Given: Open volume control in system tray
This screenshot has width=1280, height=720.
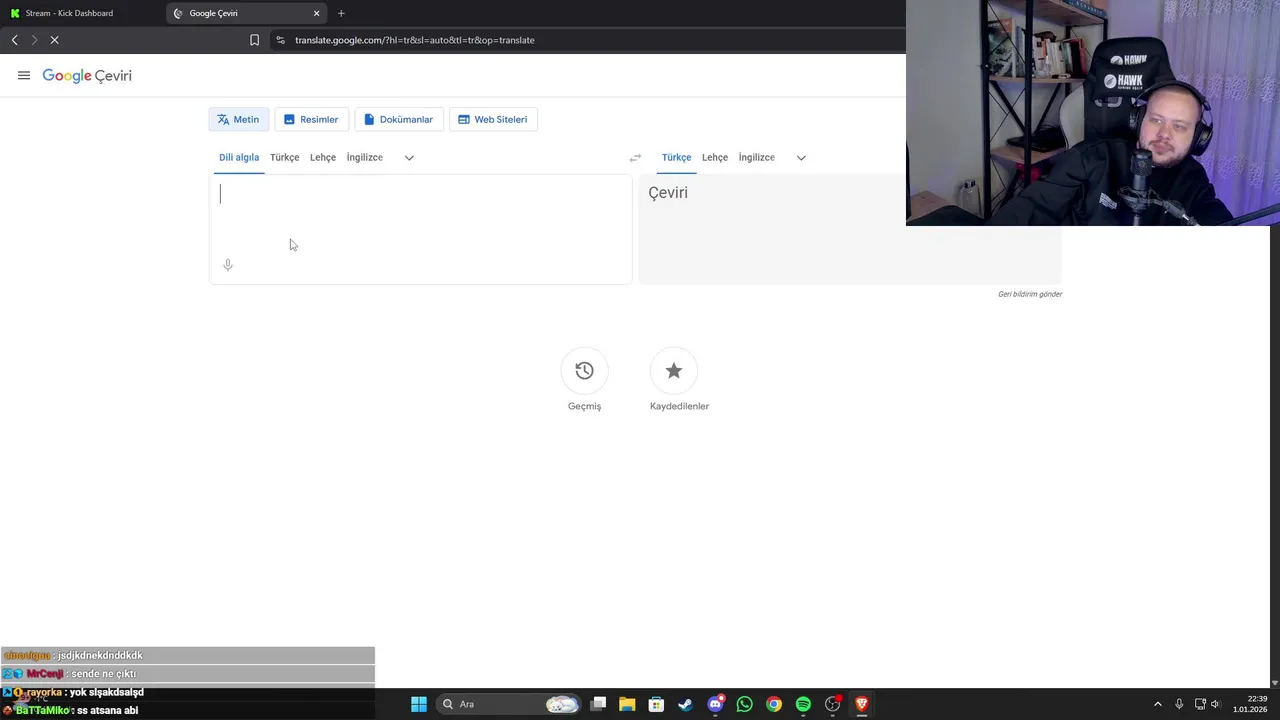Looking at the screenshot, I should 1216,704.
